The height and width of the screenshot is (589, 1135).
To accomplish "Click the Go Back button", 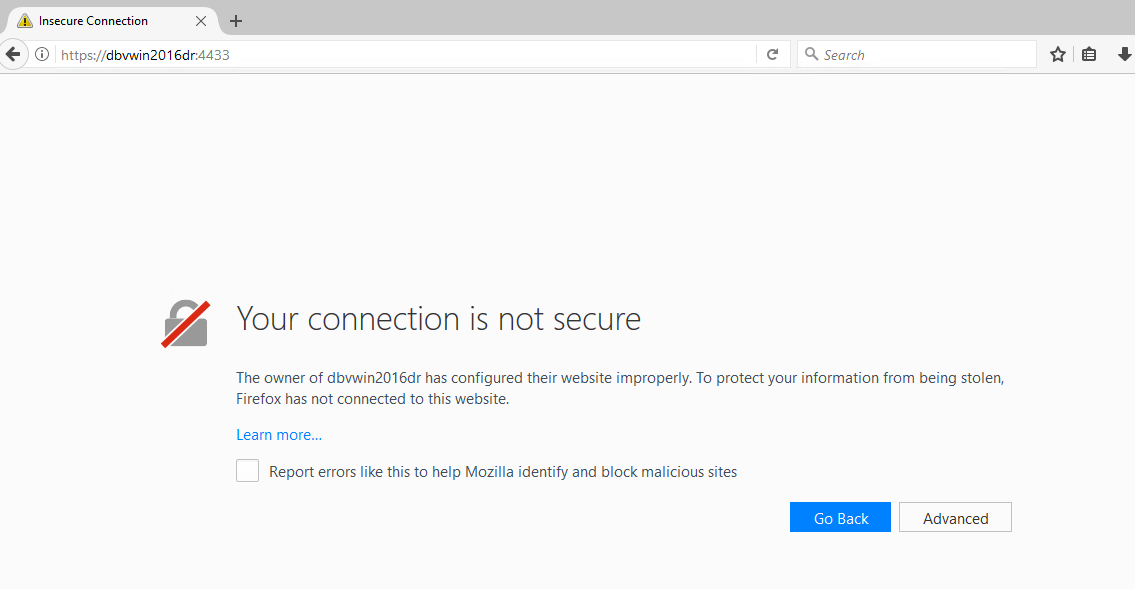I will (x=840, y=517).
